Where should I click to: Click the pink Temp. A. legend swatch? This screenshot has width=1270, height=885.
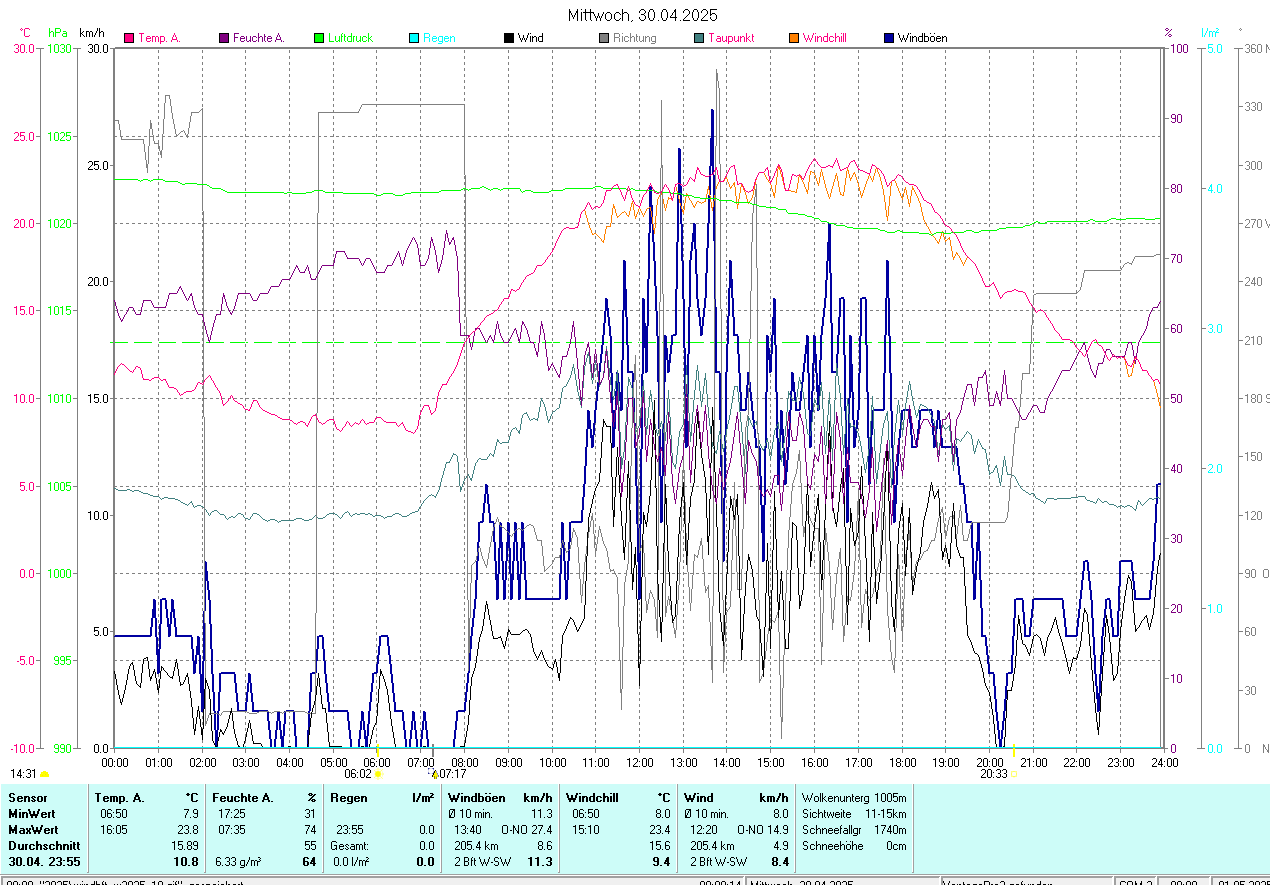tap(129, 38)
